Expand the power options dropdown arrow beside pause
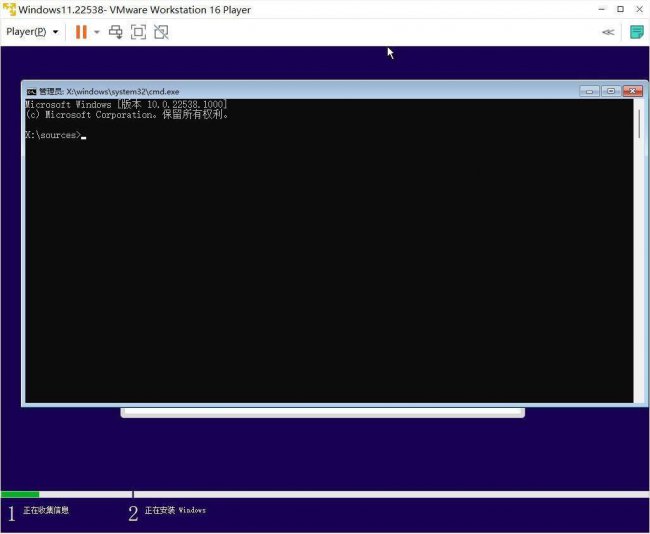 pos(97,32)
